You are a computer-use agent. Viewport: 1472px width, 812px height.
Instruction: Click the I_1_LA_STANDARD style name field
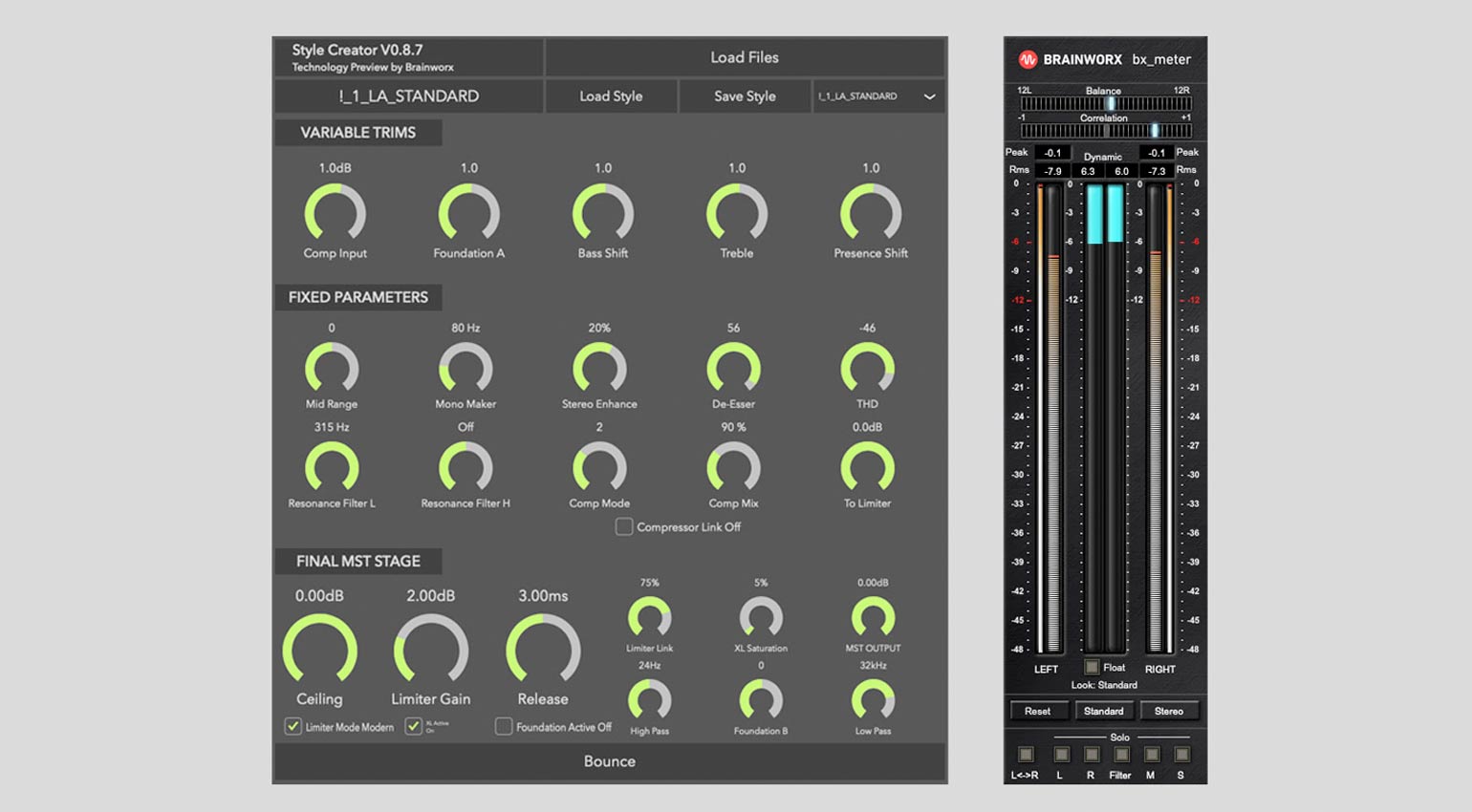(x=408, y=96)
